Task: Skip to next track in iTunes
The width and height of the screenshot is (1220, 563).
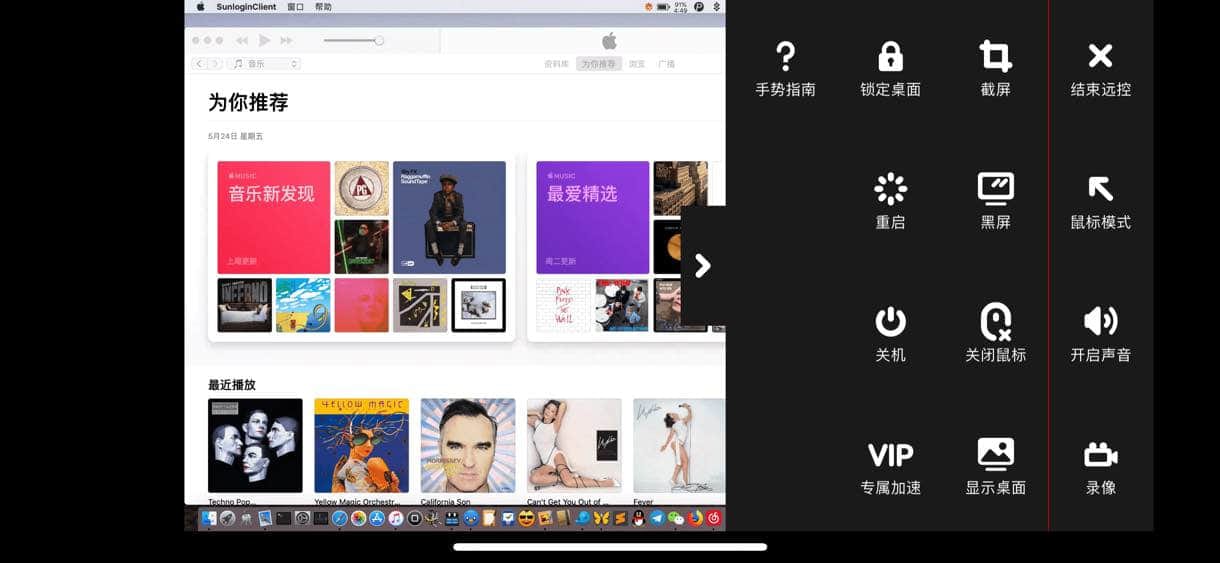Action: pos(286,40)
